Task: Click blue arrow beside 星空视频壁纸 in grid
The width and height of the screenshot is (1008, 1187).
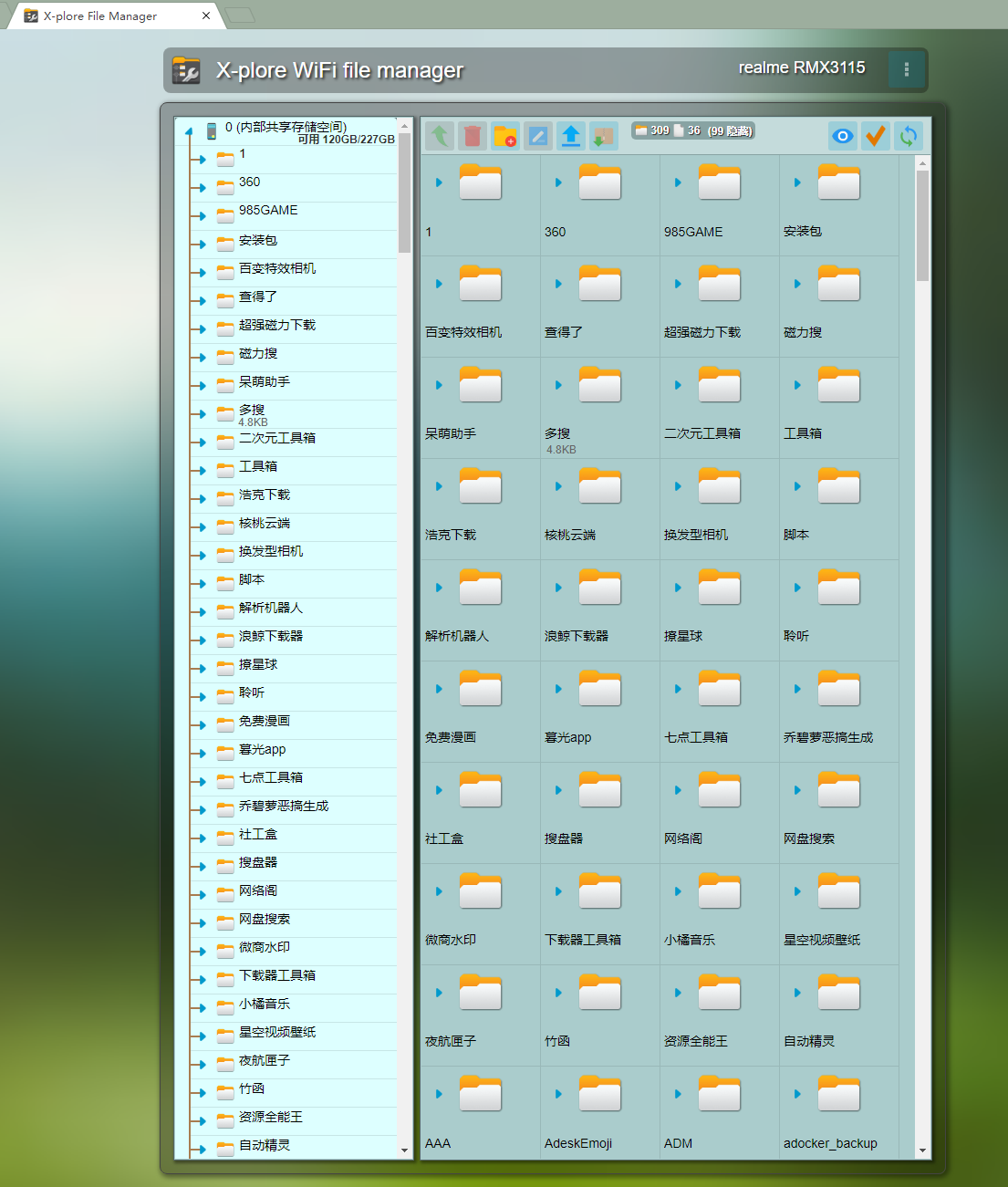Action: click(797, 891)
